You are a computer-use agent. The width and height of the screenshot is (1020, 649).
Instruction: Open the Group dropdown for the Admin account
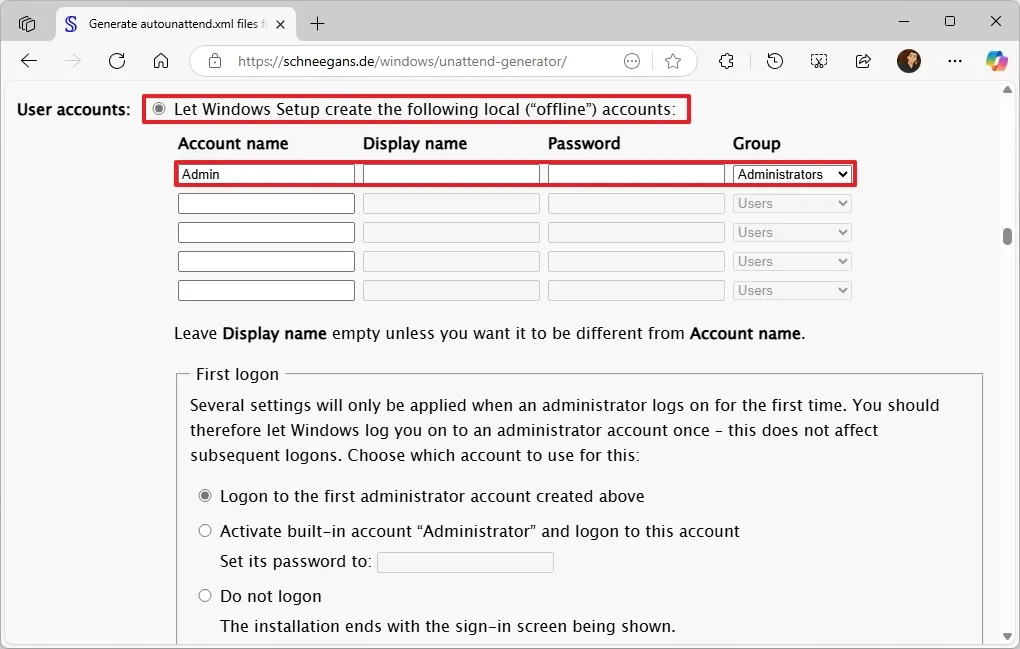coord(791,173)
